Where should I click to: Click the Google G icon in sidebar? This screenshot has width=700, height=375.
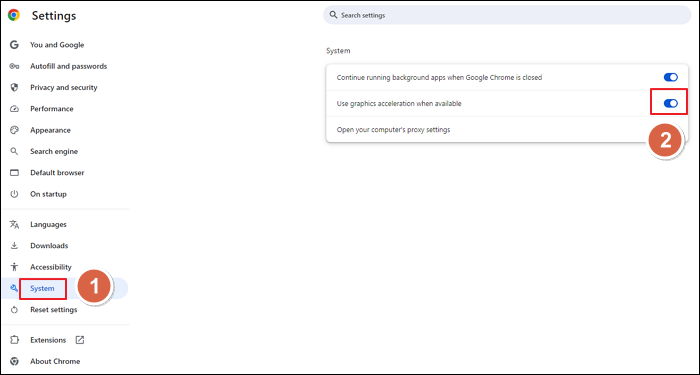click(14, 45)
